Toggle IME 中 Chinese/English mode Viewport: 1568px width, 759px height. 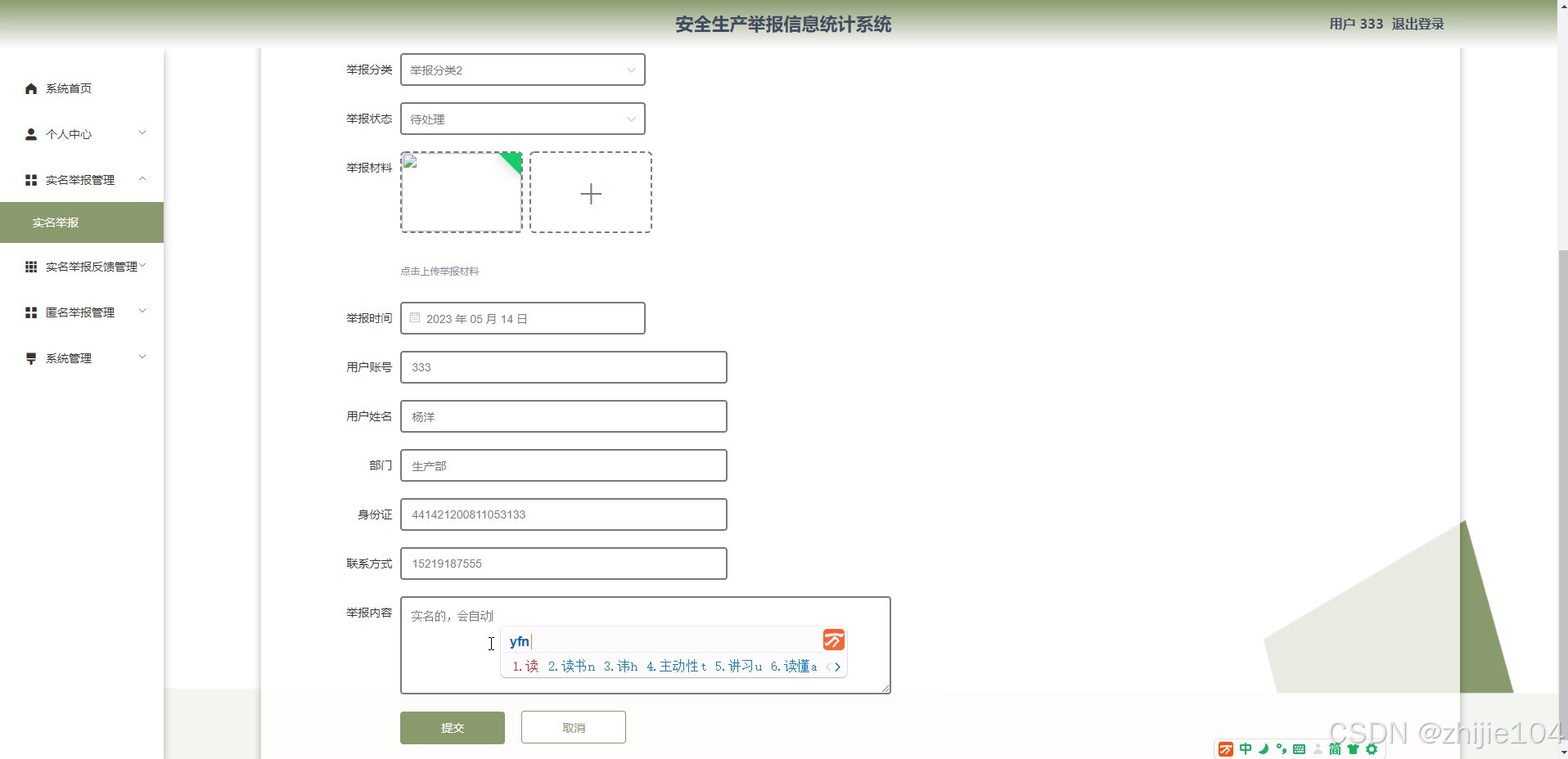pyautogui.click(x=1246, y=749)
